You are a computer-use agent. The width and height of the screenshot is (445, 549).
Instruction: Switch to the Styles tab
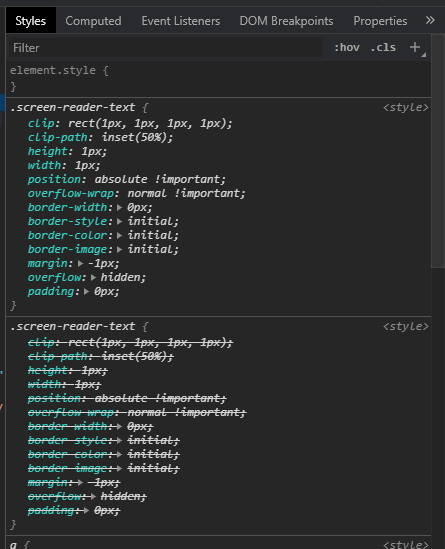(30, 21)
